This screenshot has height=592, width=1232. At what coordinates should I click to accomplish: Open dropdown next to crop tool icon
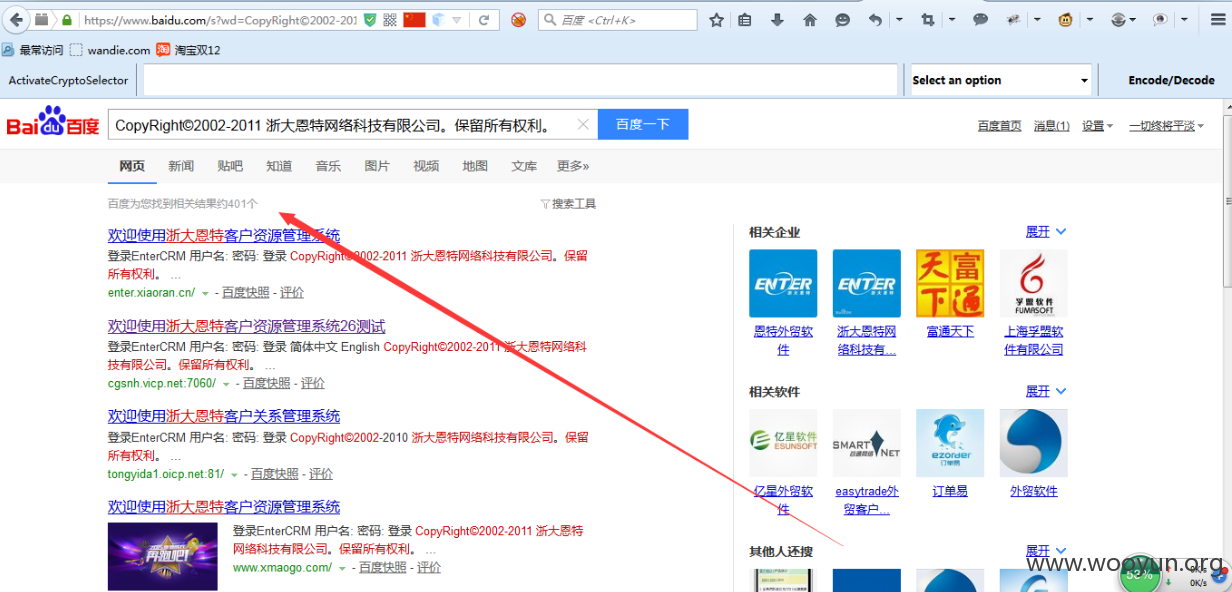click(x=951, y=20)
